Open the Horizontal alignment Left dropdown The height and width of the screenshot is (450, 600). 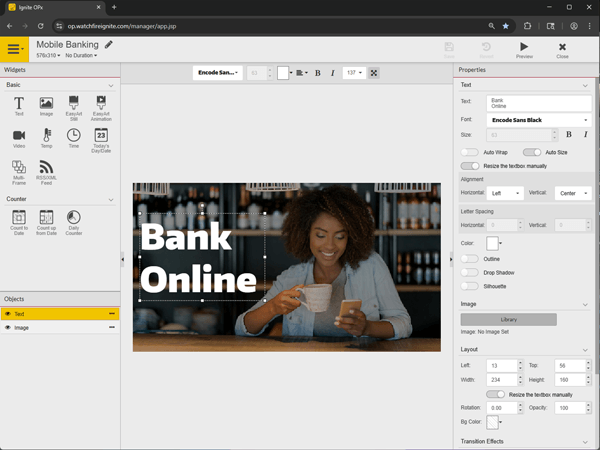pos(504,192)
